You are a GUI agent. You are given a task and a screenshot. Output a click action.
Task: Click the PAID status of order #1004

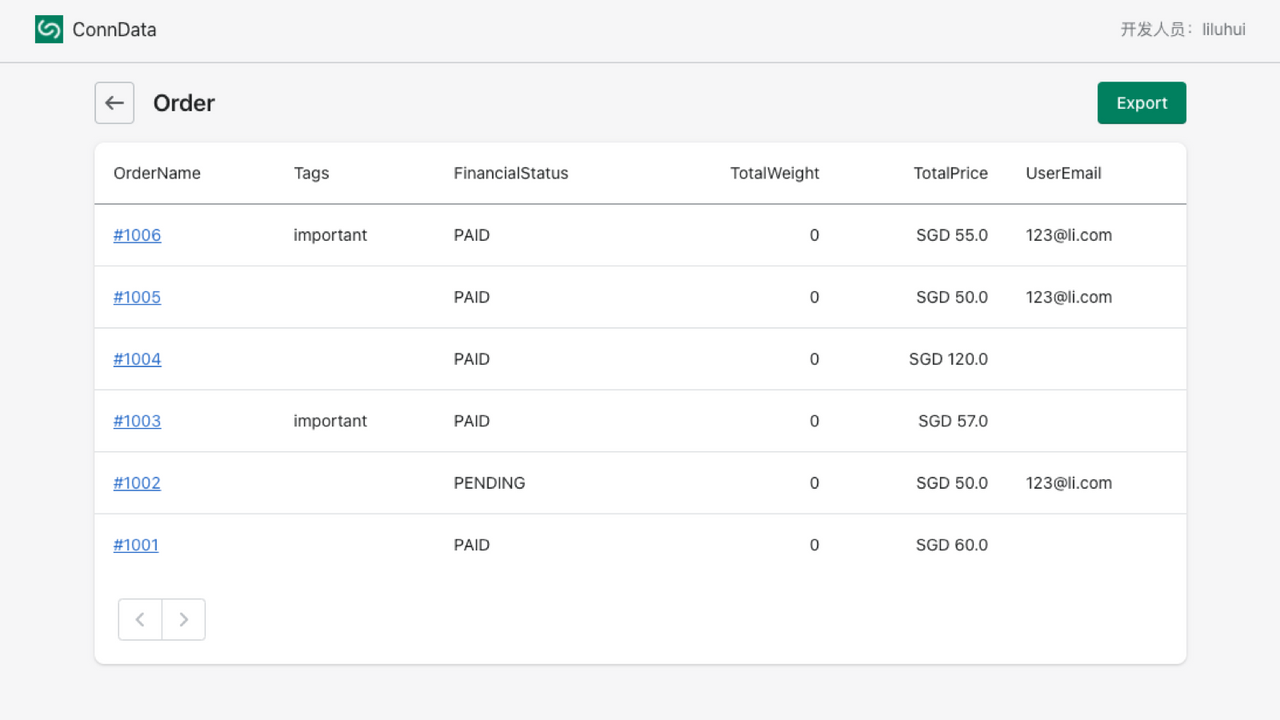[x=472, y=359]
